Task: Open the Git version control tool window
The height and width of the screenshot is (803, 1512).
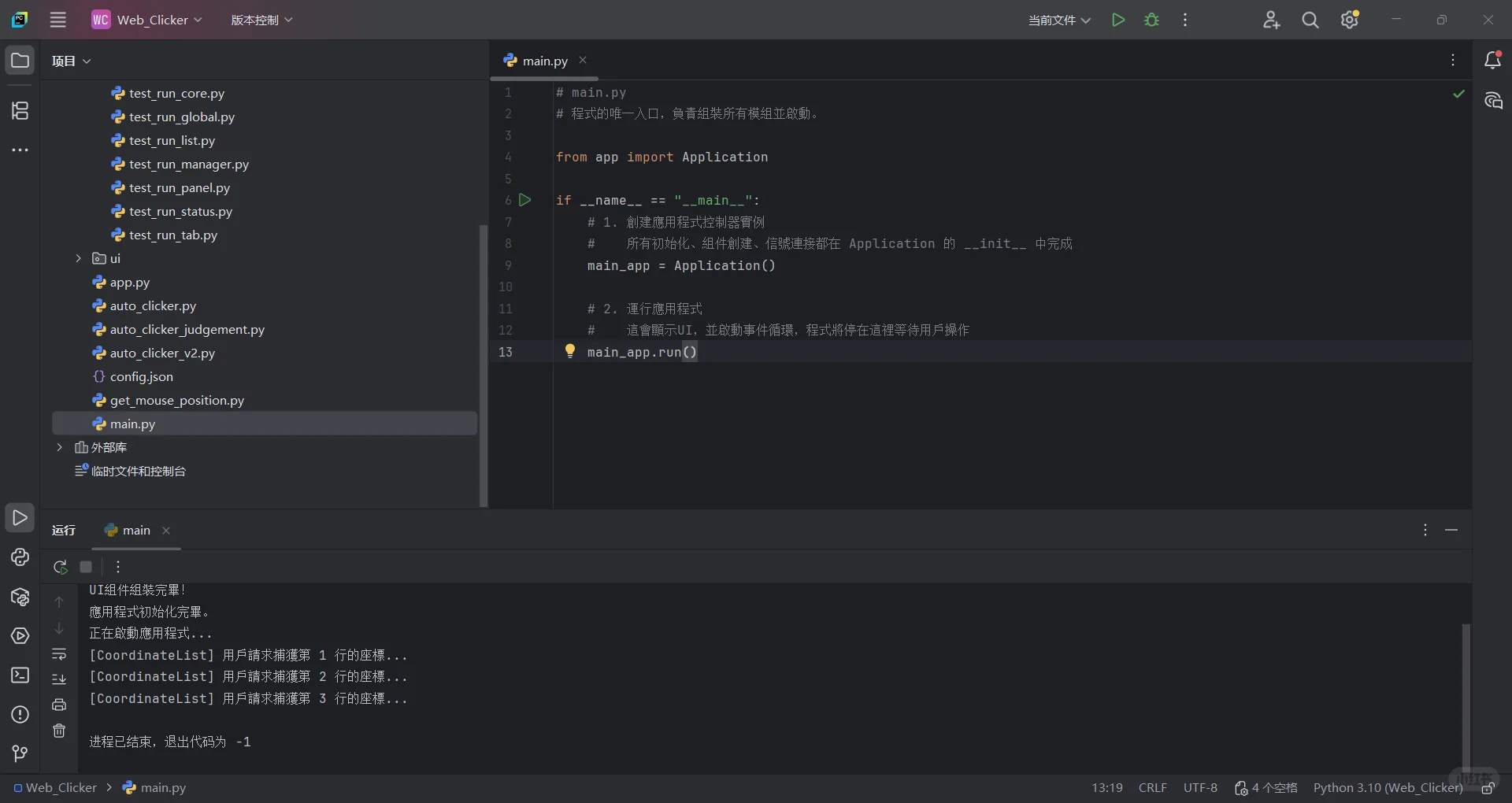Action: 20,754
